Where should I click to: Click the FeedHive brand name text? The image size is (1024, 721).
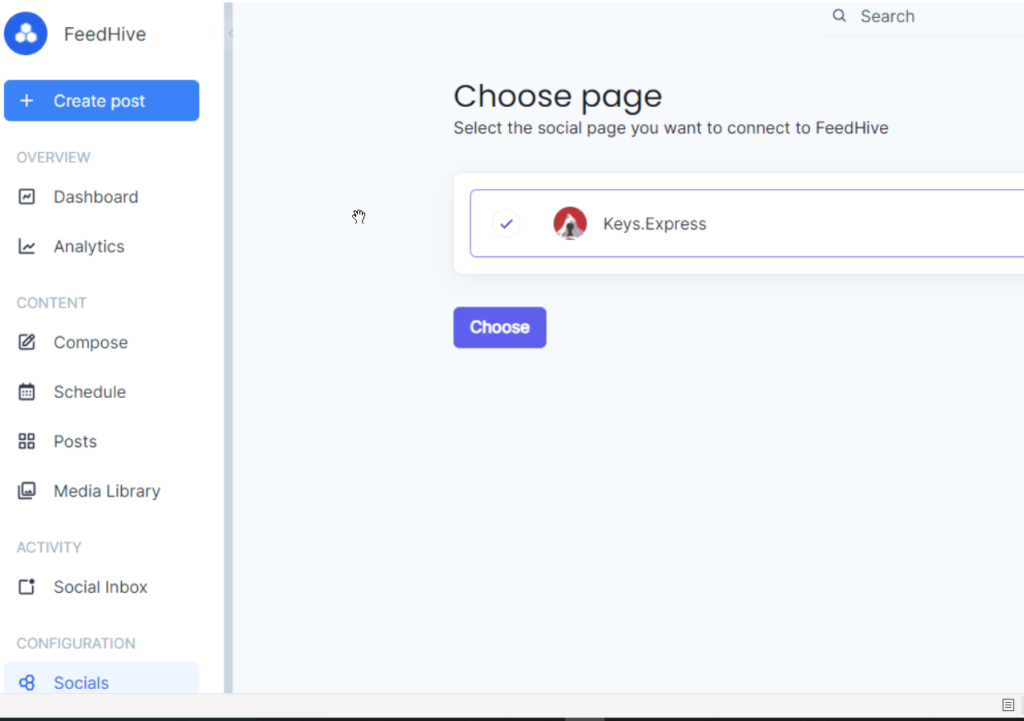(x=105, y=34)
